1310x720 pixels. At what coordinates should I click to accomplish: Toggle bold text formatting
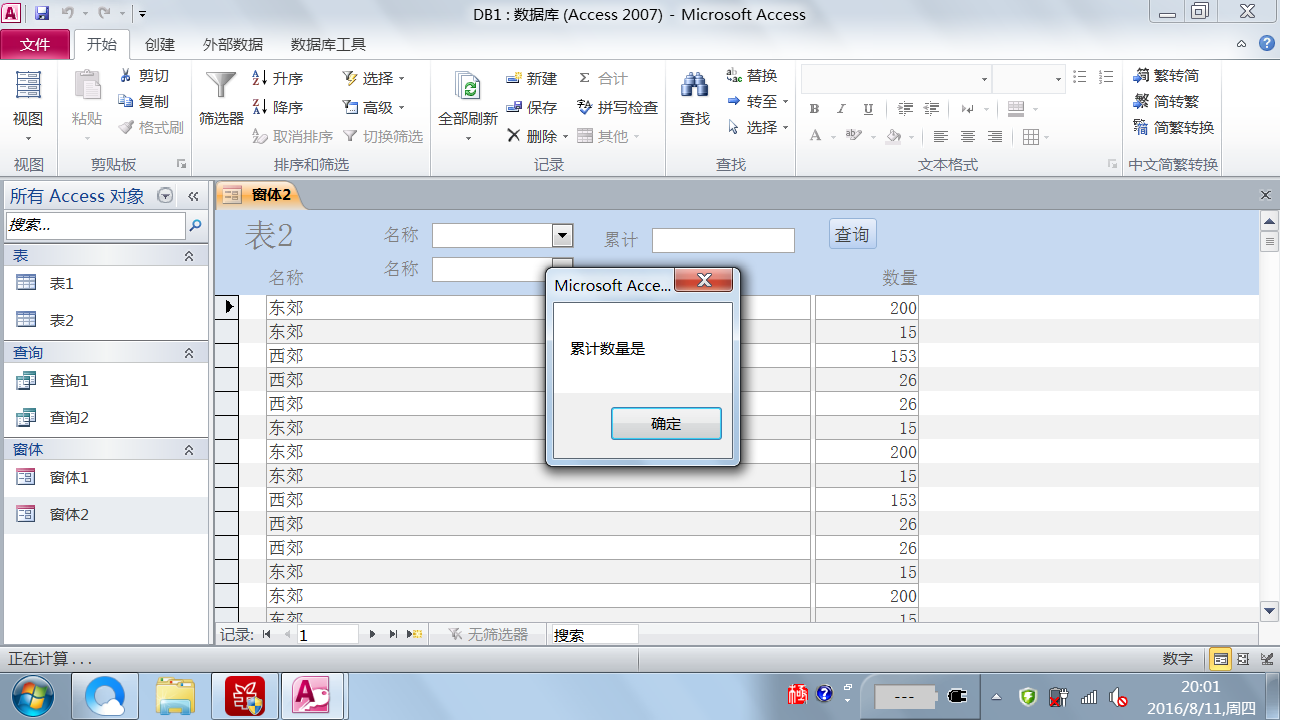click(x=814, y=109)
